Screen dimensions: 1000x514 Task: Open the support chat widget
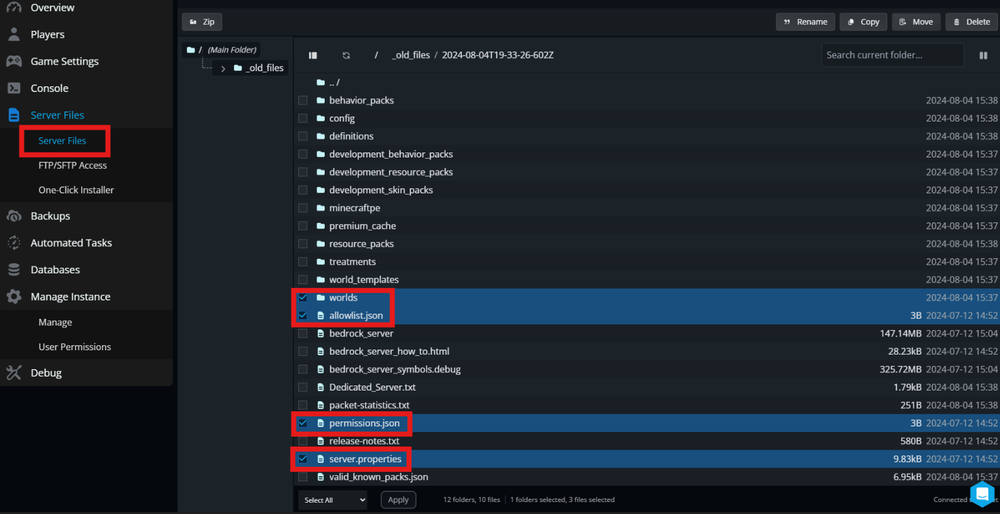[982, 494]
